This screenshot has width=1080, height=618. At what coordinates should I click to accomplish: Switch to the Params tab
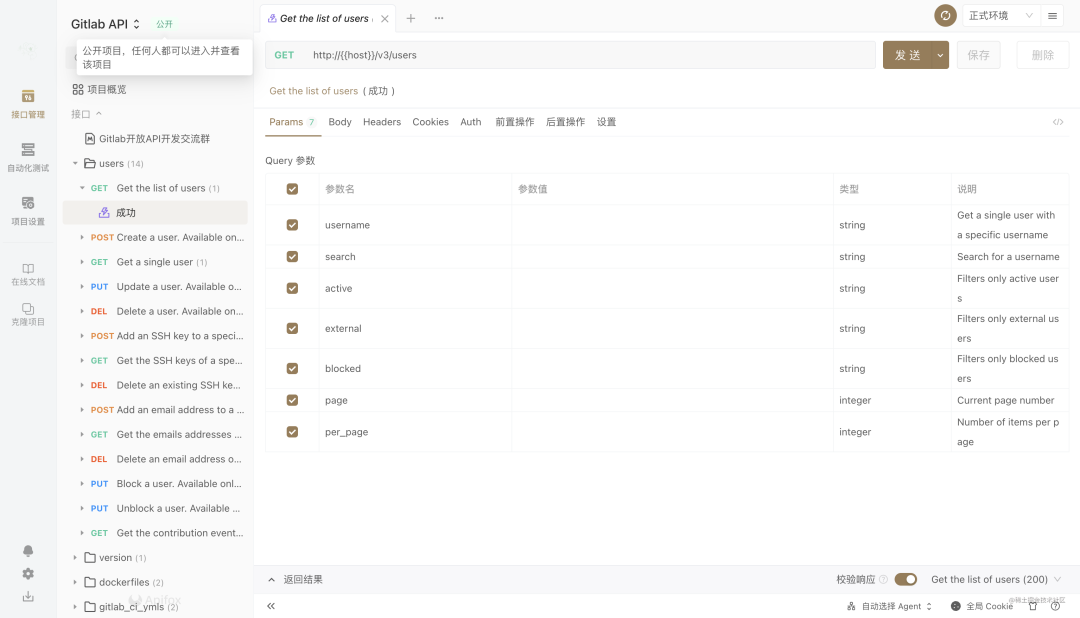click(292, 122)
